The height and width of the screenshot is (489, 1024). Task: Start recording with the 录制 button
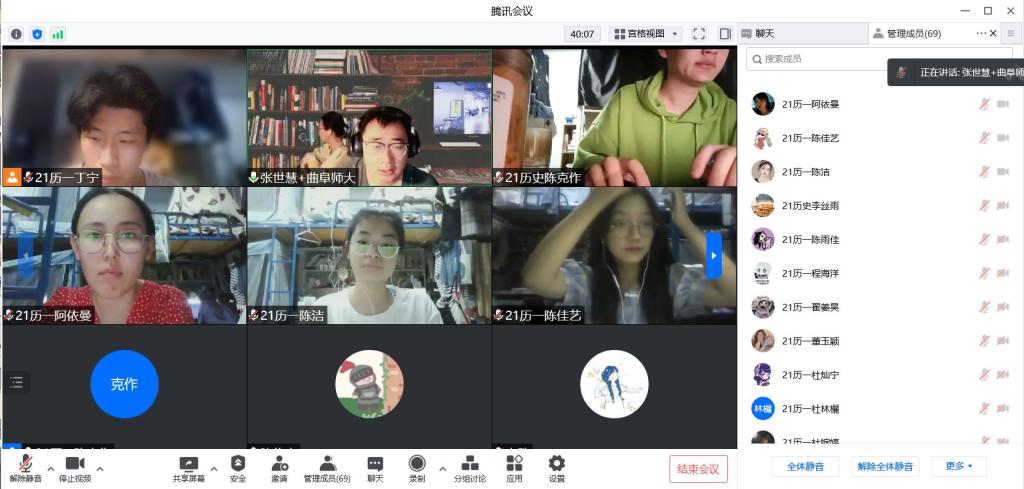click(417, 466)
